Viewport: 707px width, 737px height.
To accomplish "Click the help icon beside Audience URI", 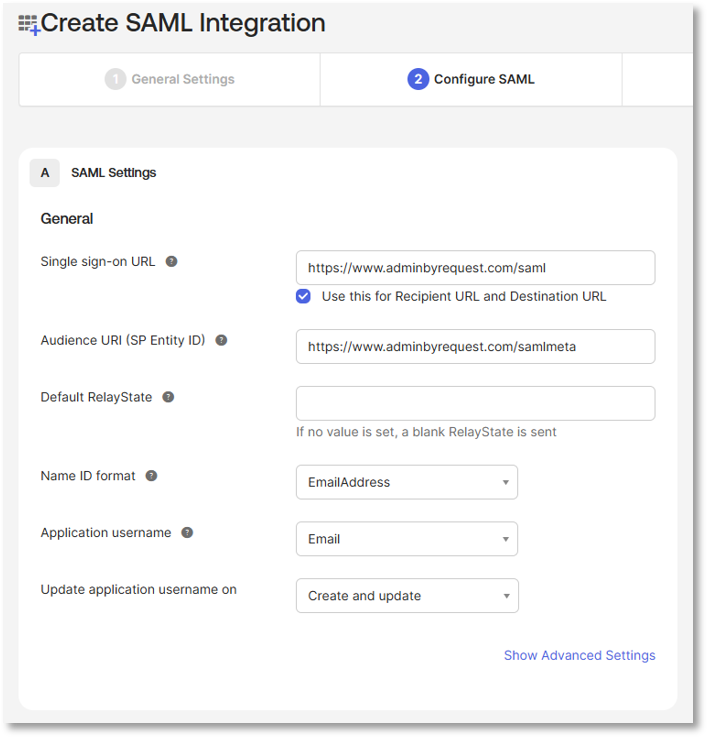I will 221,340.
